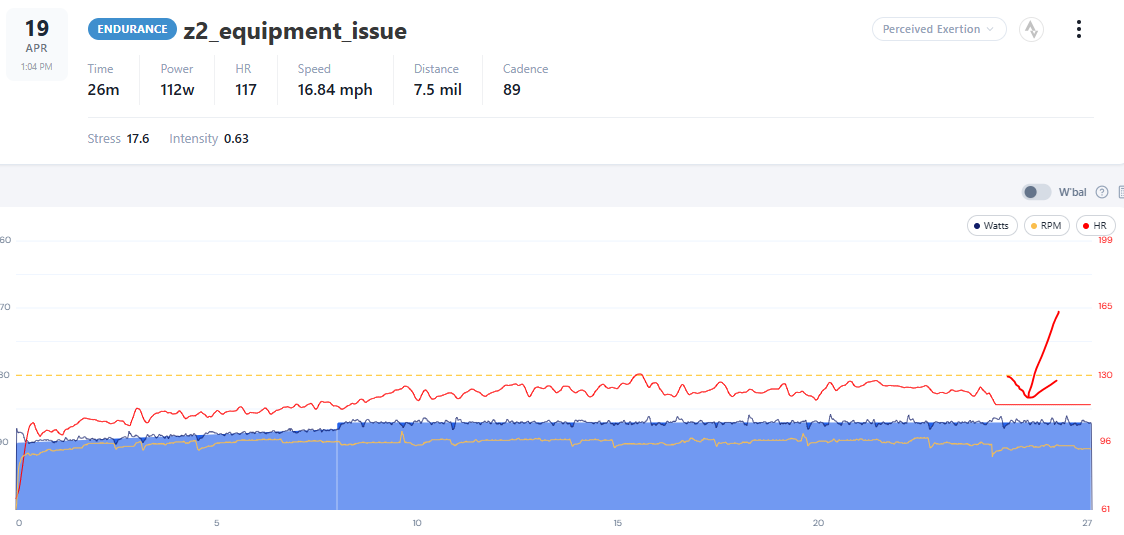Click the Cadence 89 stat
This screenshot has width=1124, height=535.
[525, 80]
